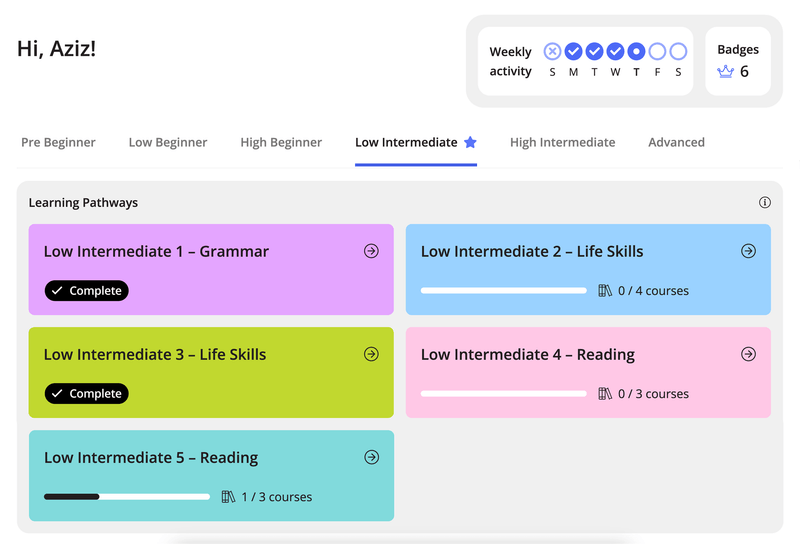Switch to the High Beginner tab
800x544 pixels.
(281, 142)
